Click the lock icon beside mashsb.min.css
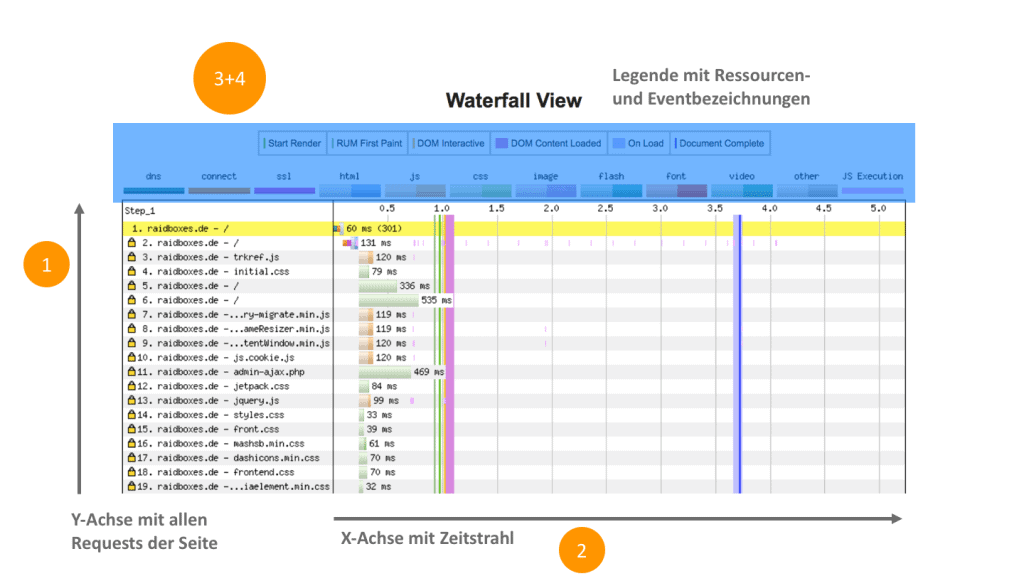This screenshot has width=1024, height=576. tap(131, 443)
